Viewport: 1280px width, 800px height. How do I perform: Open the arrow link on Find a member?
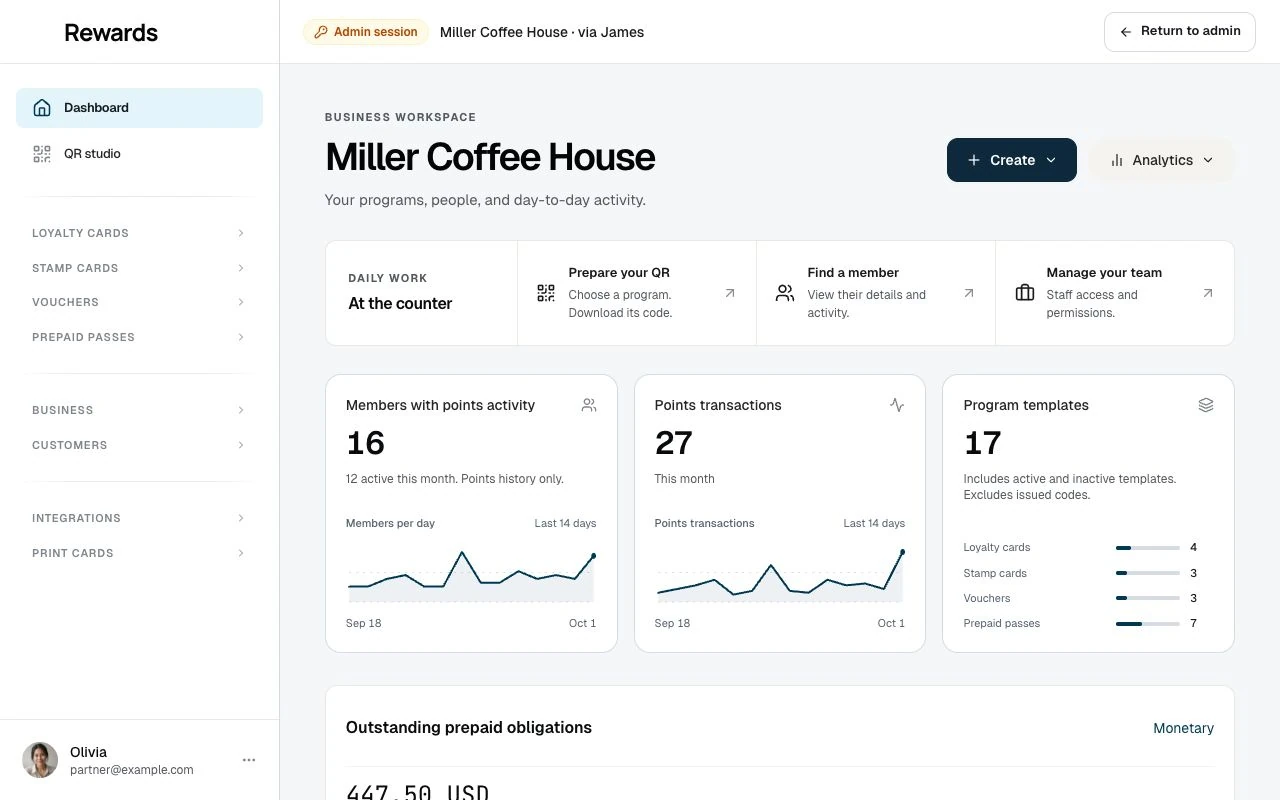[x=969, y=293]
